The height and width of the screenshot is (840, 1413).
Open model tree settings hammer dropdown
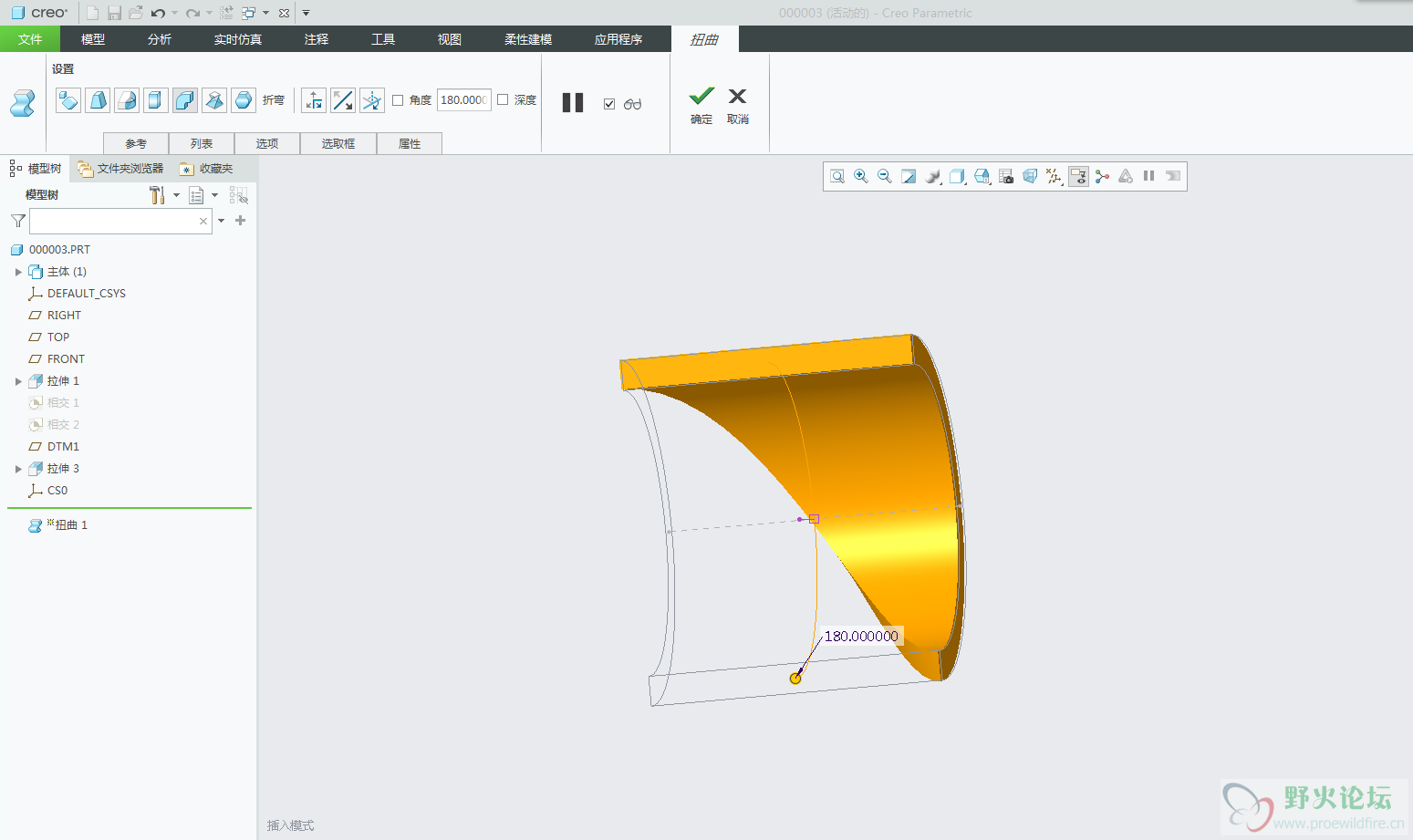pos(164,195)
